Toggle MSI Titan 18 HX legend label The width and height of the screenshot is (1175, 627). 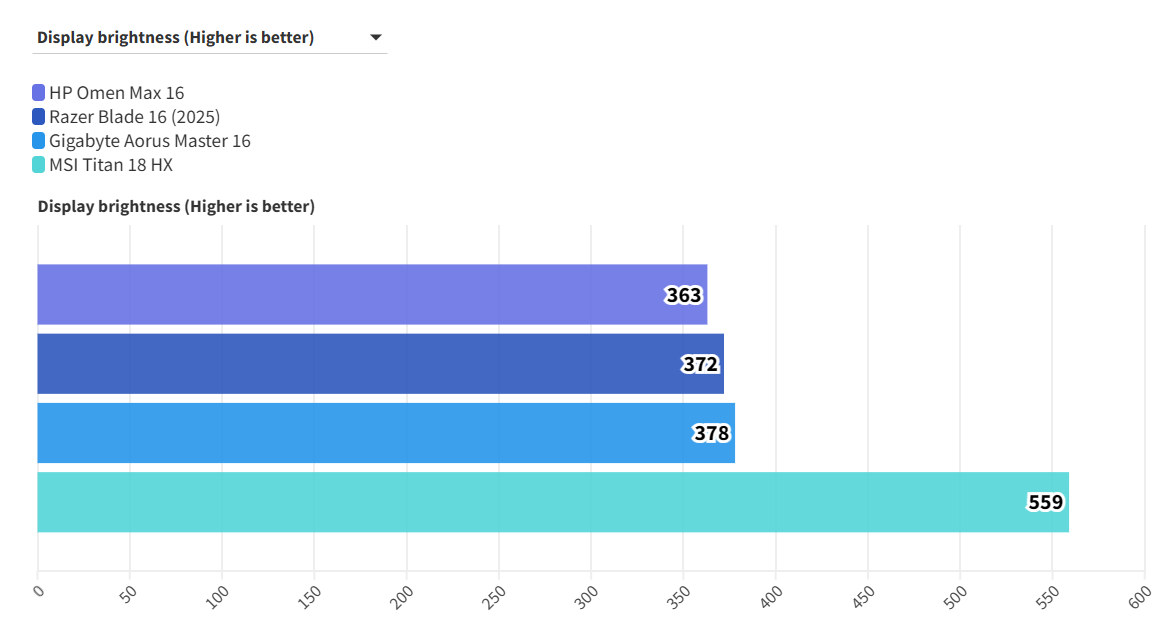tap(110, 165)
